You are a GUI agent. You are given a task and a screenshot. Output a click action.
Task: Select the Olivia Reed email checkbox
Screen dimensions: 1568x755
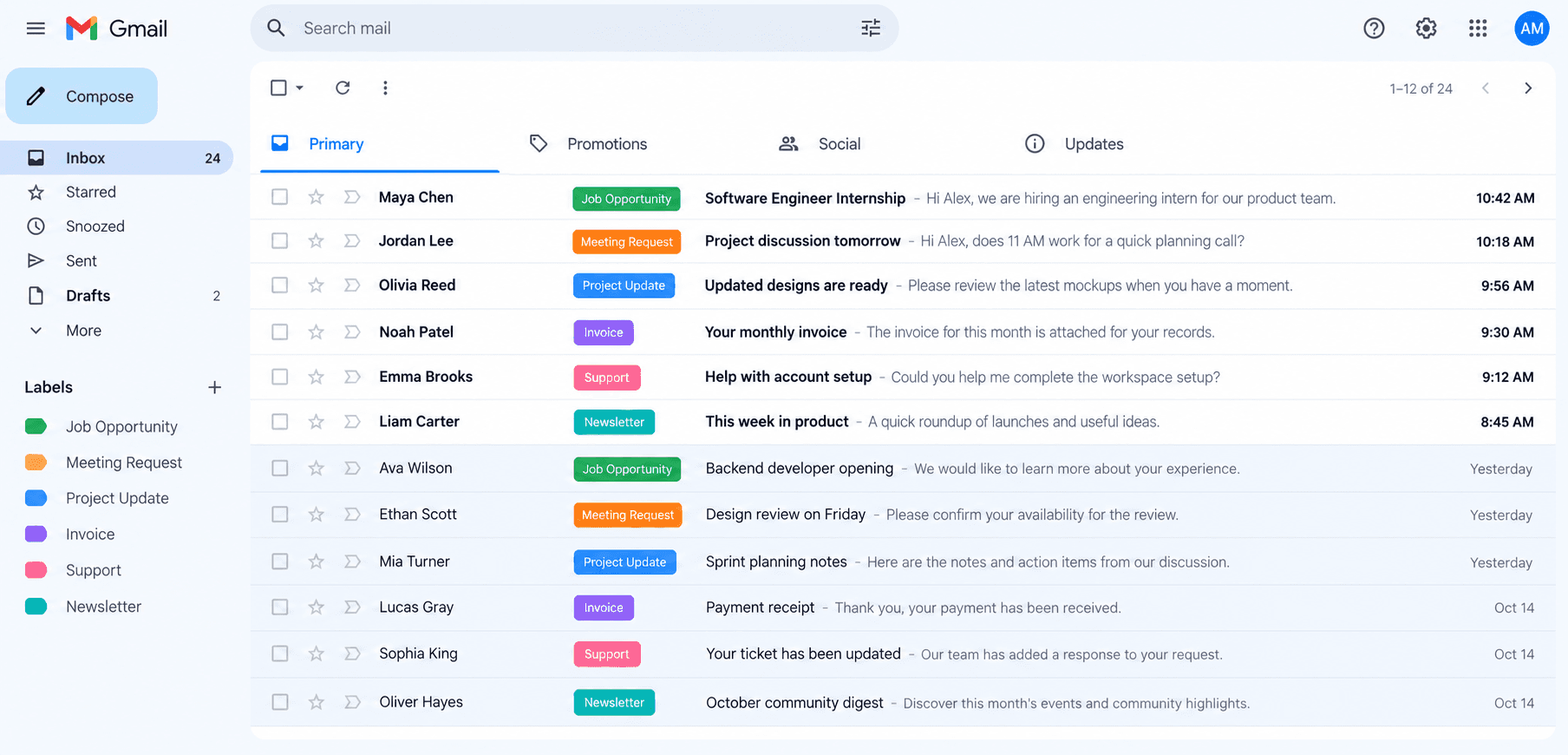click(x=279, y=285)
